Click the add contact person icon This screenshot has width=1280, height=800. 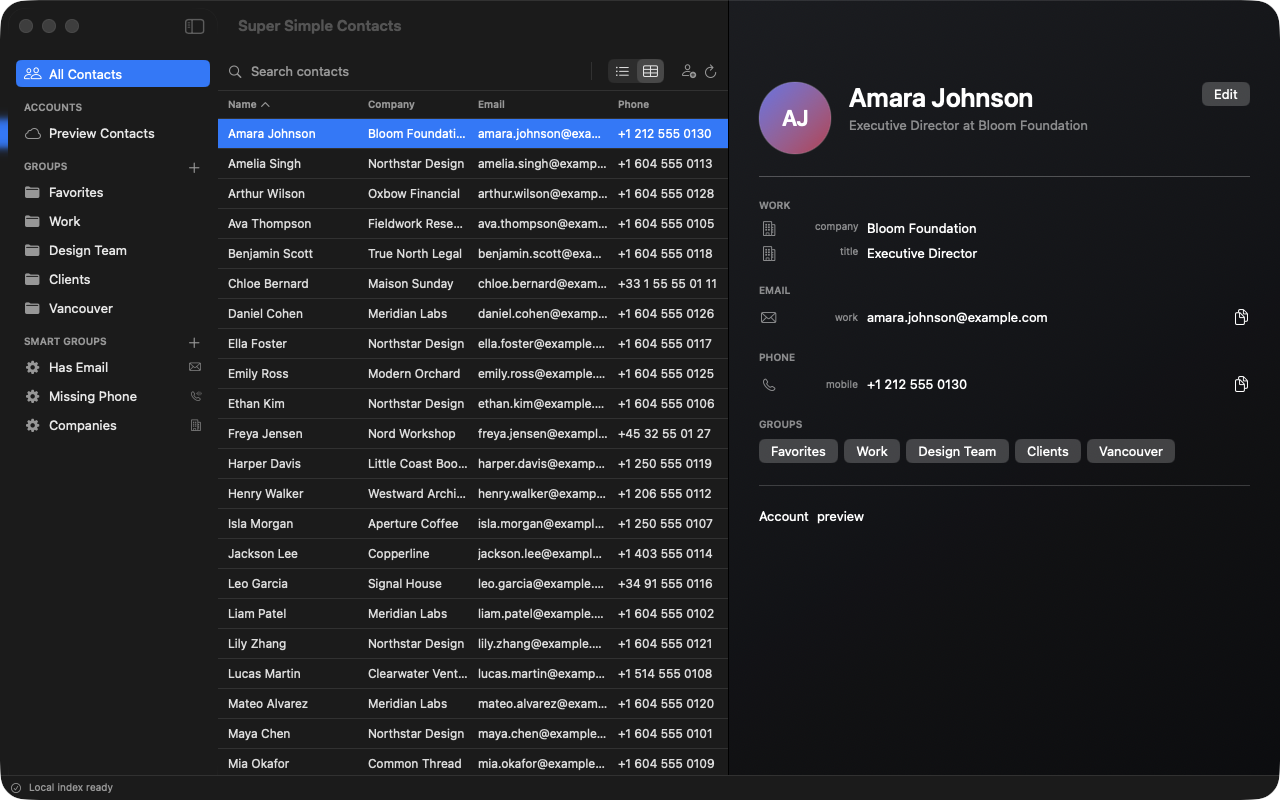click(x=688, y=71)
